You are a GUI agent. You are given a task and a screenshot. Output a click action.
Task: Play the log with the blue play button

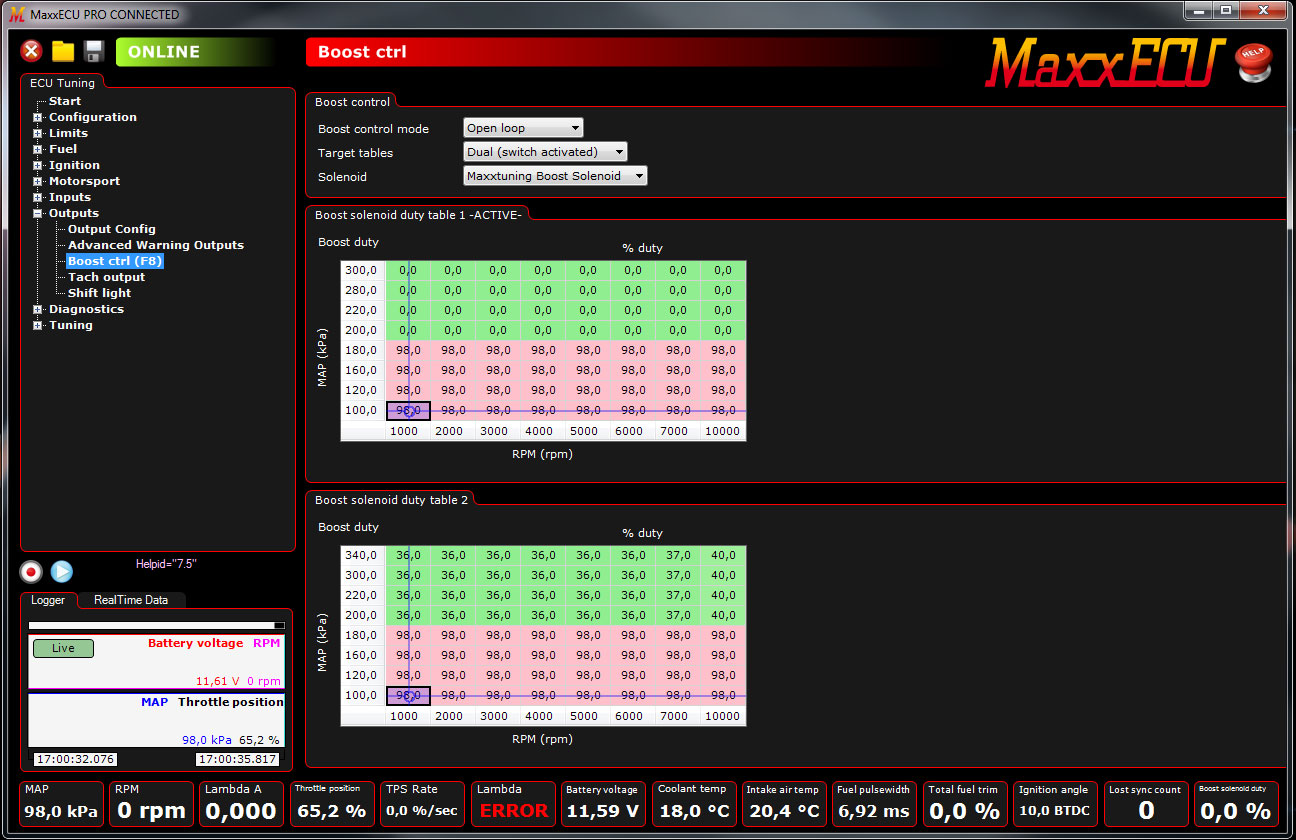click(x=61, y=571)
